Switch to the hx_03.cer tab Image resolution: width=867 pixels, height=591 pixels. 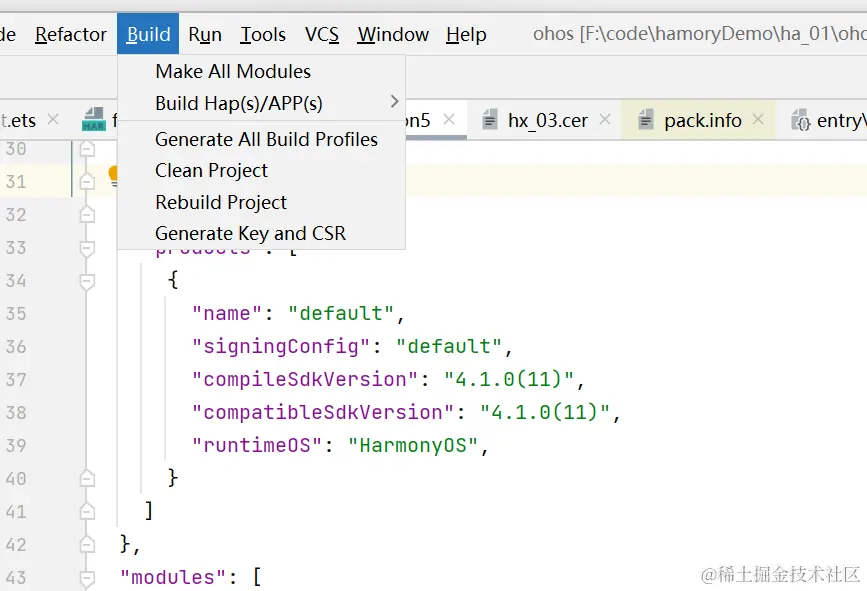[x=547, y=120]
